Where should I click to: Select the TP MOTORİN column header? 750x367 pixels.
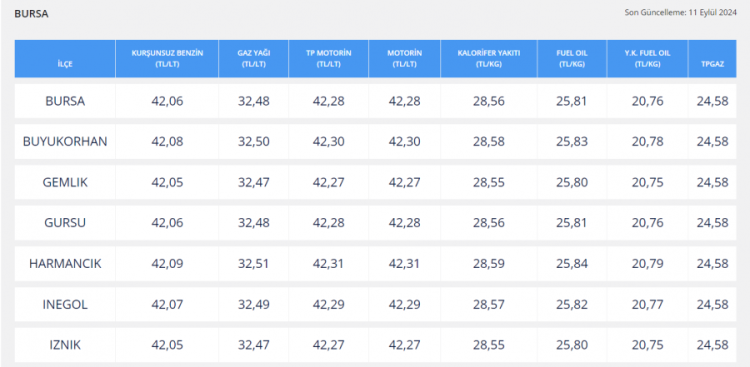(329, 59)
